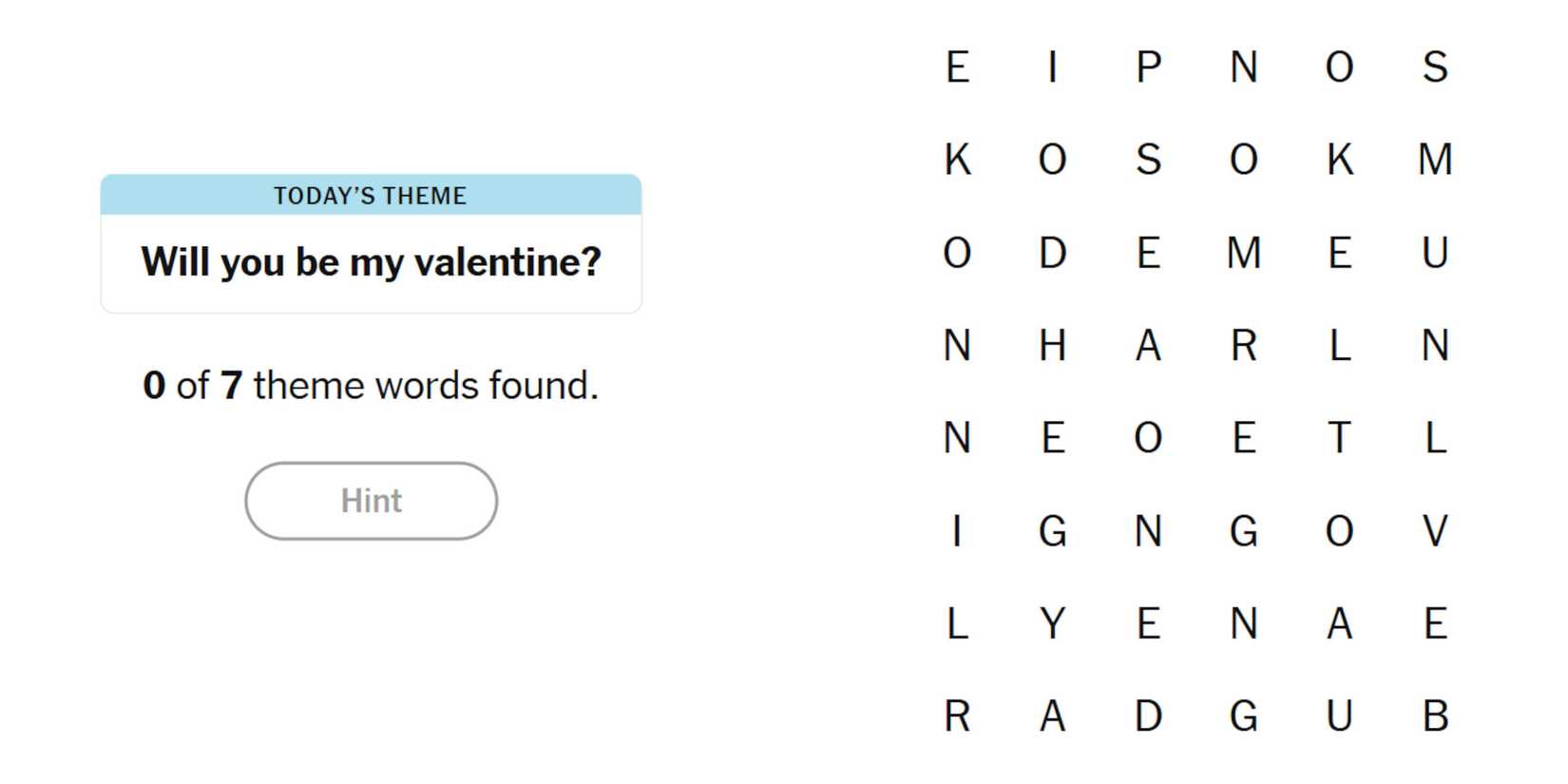Click the "0 of 7 theme words found" text
The height and width of the screenshot is (784, 1568).
(x=371, y=386)
